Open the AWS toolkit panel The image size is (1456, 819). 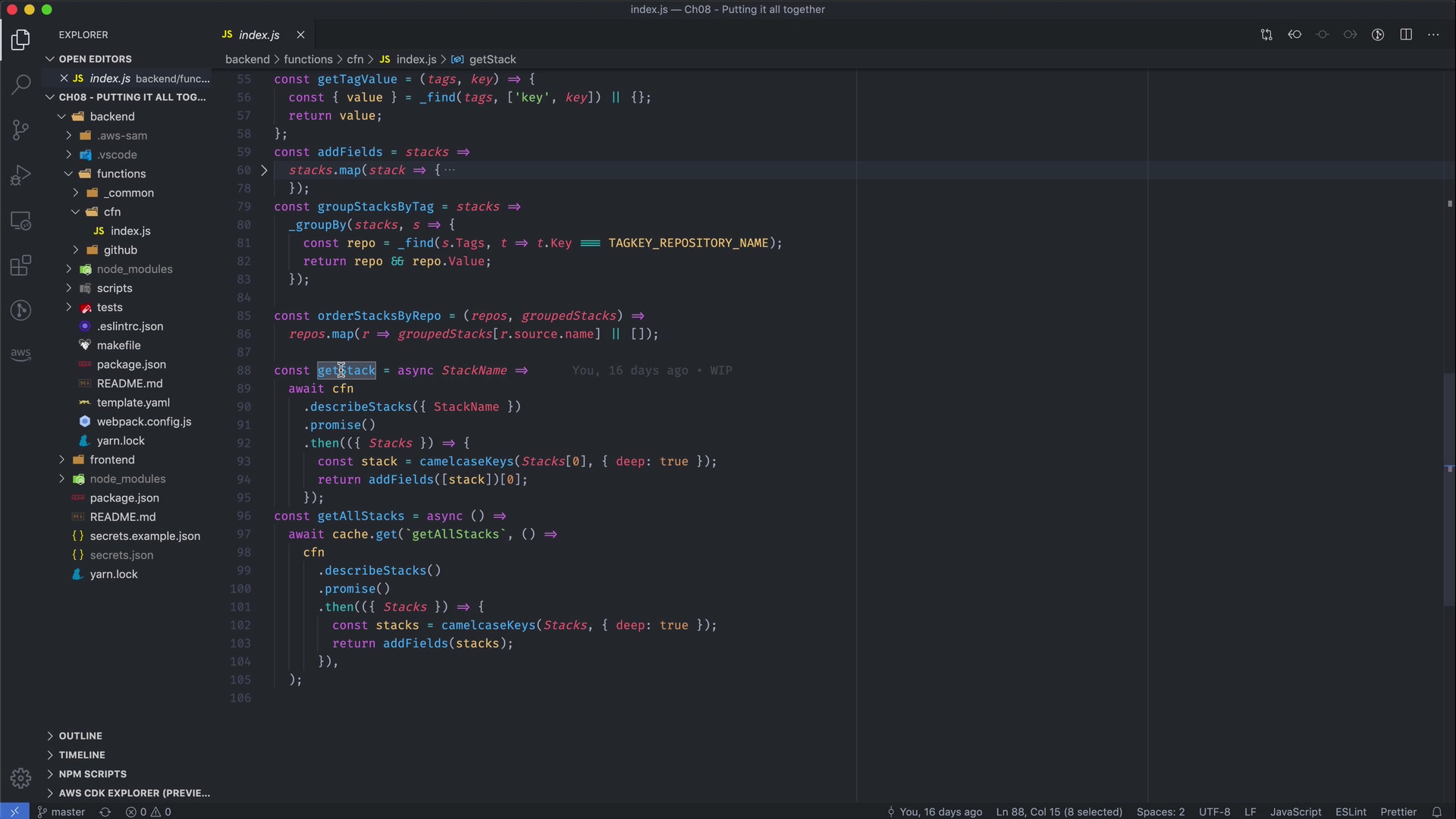[20, 354]
